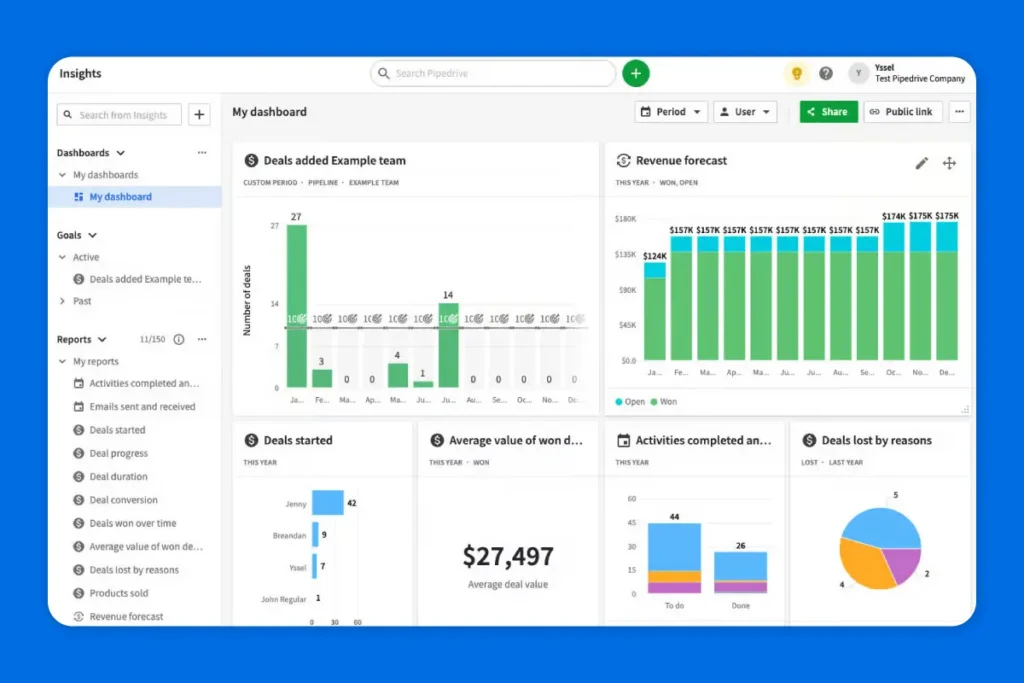Screen dimensions: 1024x683
Task: Toggle the Open legend item
Action: [630, 402]
